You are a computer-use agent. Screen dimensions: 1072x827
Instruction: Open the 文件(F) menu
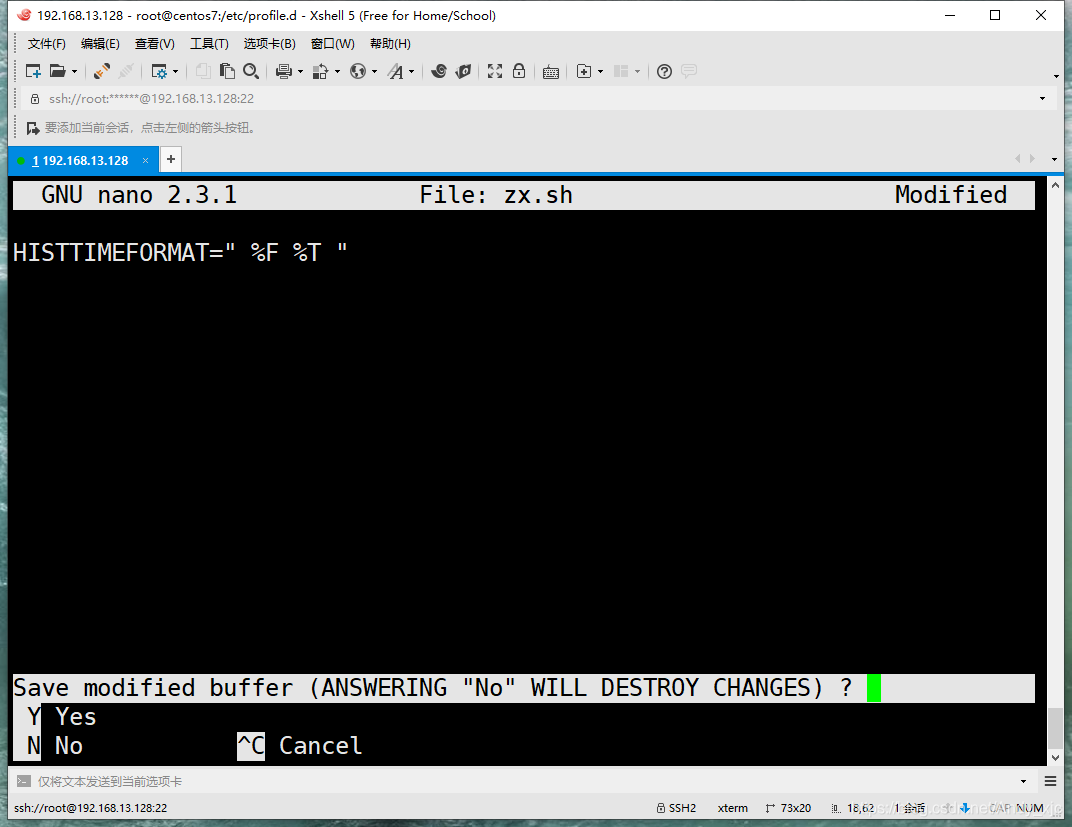pos(46,44)
